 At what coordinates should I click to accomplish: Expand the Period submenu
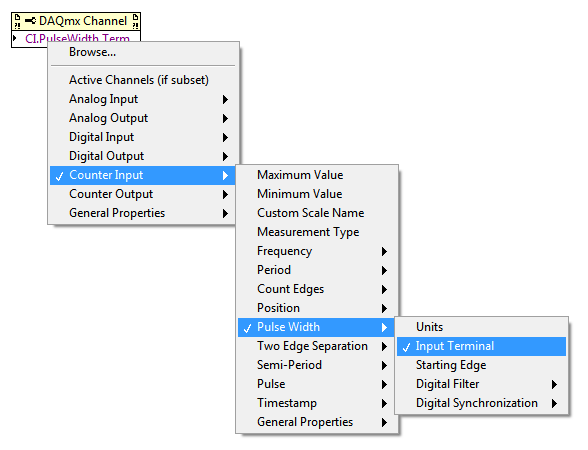pyautogui.click(x=316, y=270)
